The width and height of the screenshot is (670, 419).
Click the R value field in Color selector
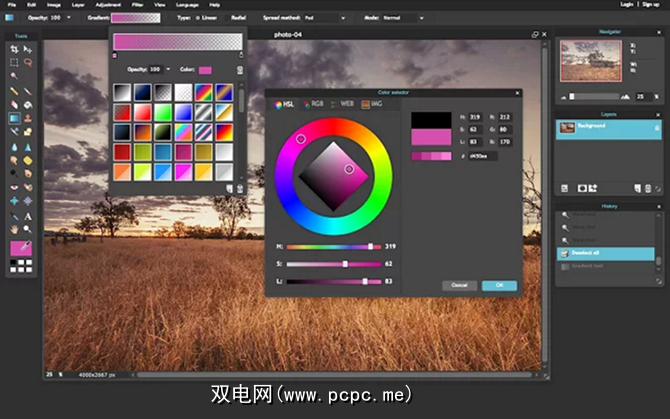(505, 117)
